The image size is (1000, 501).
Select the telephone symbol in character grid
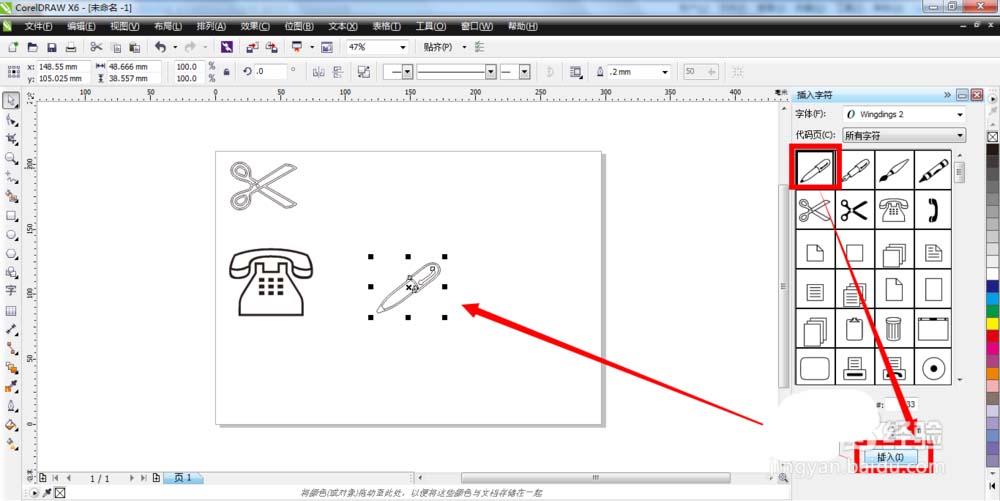(x=891, y=210)
